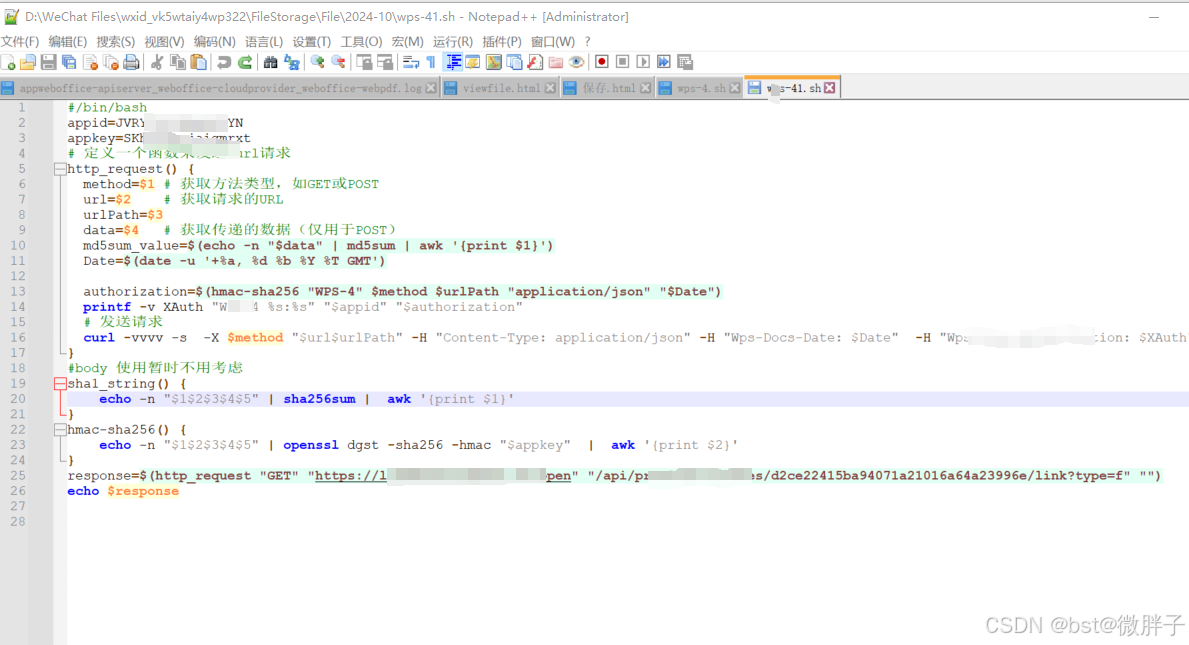Click the Close All files icon
Screen dimensions: 1189x645
pos(111,62)
